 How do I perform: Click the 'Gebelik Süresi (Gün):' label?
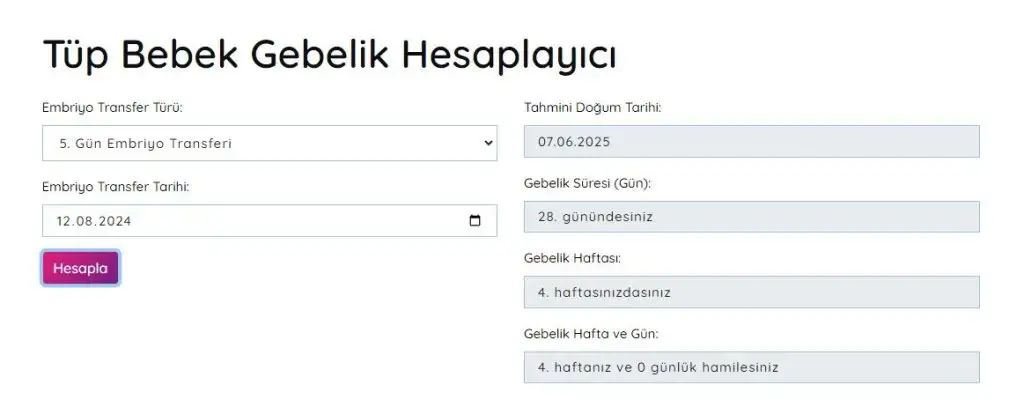click(x=587, y=184)
